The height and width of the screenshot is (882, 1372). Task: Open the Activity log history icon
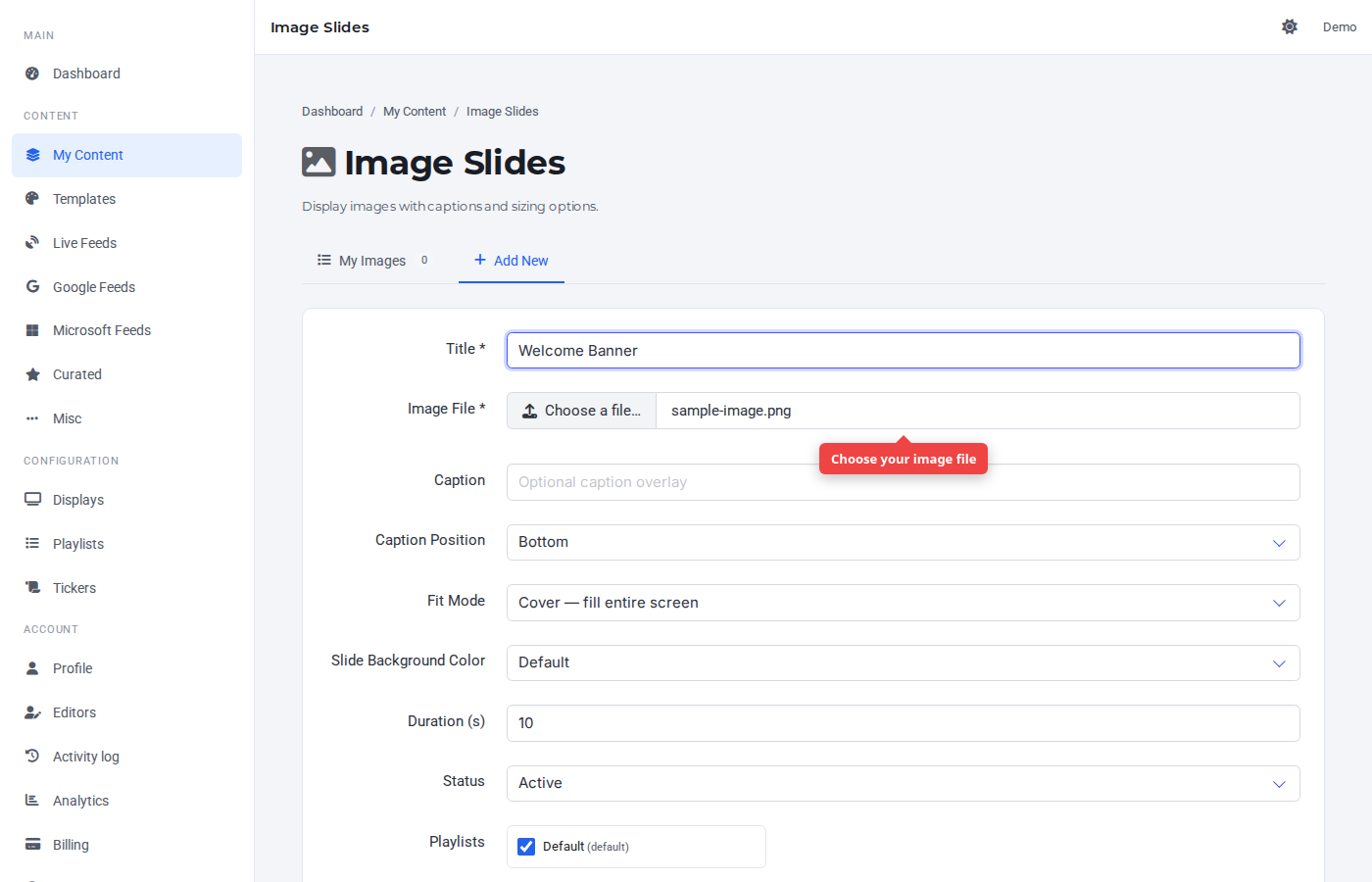tap(32, 757)
